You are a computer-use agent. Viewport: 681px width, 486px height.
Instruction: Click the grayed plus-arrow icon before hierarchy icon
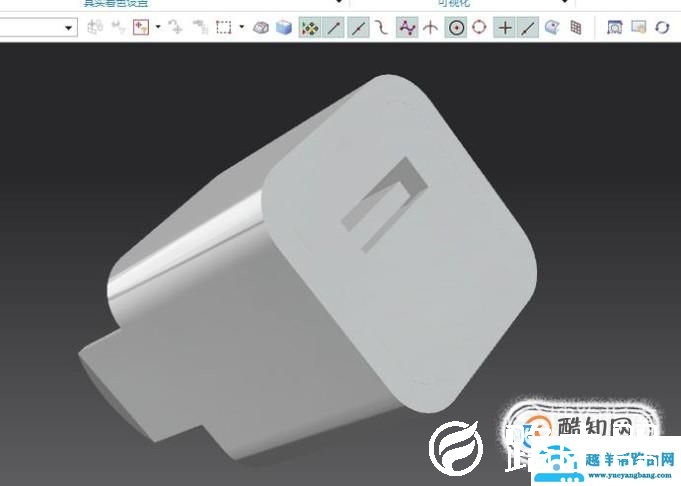pyautogui.click(x=176, y=27)
